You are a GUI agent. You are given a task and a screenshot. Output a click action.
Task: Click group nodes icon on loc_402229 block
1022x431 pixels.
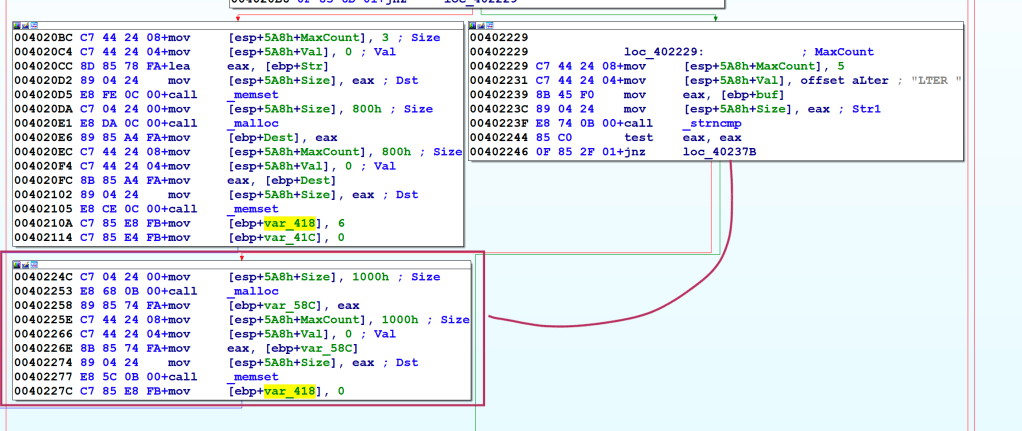coord(482,27)
